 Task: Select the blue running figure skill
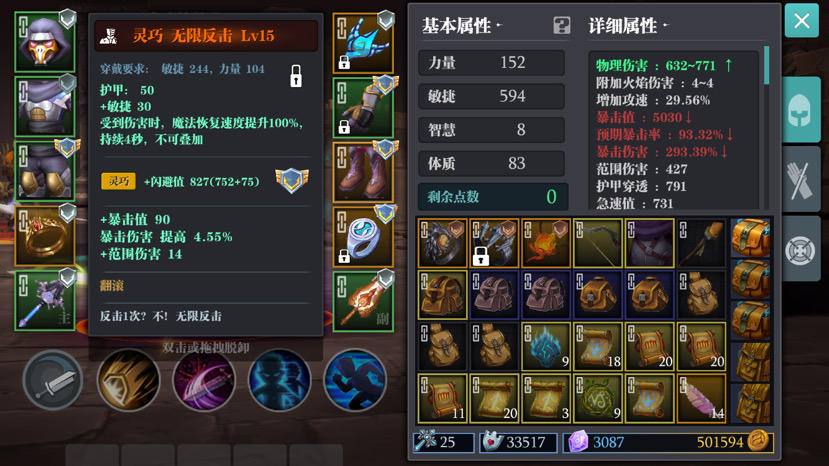point(355,380)
